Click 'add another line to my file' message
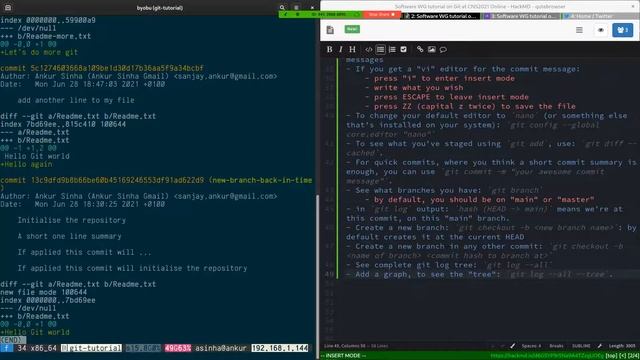 point(76,100)
